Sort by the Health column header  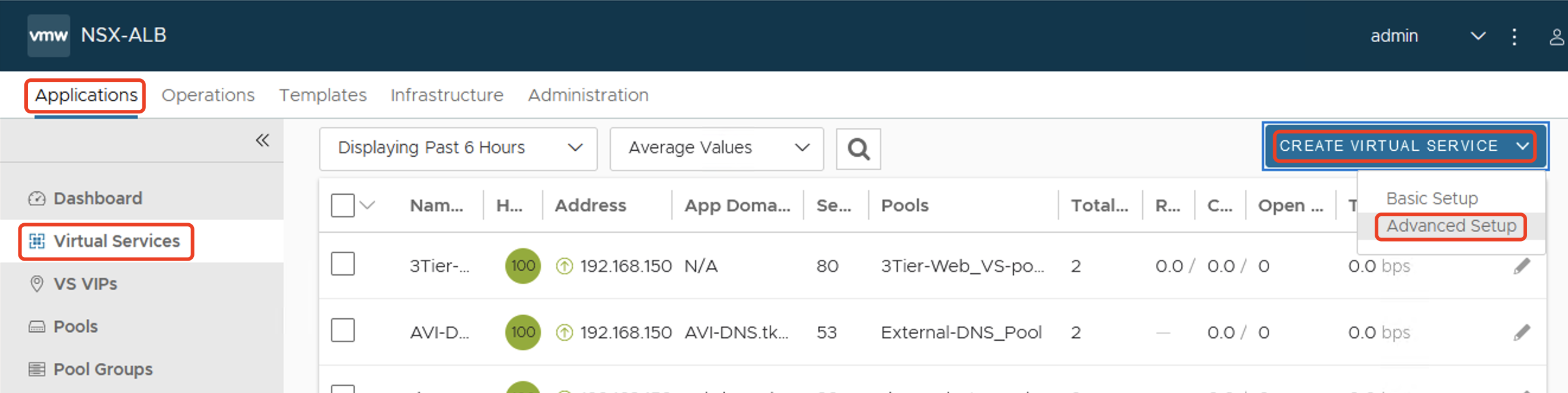point(509,205)
